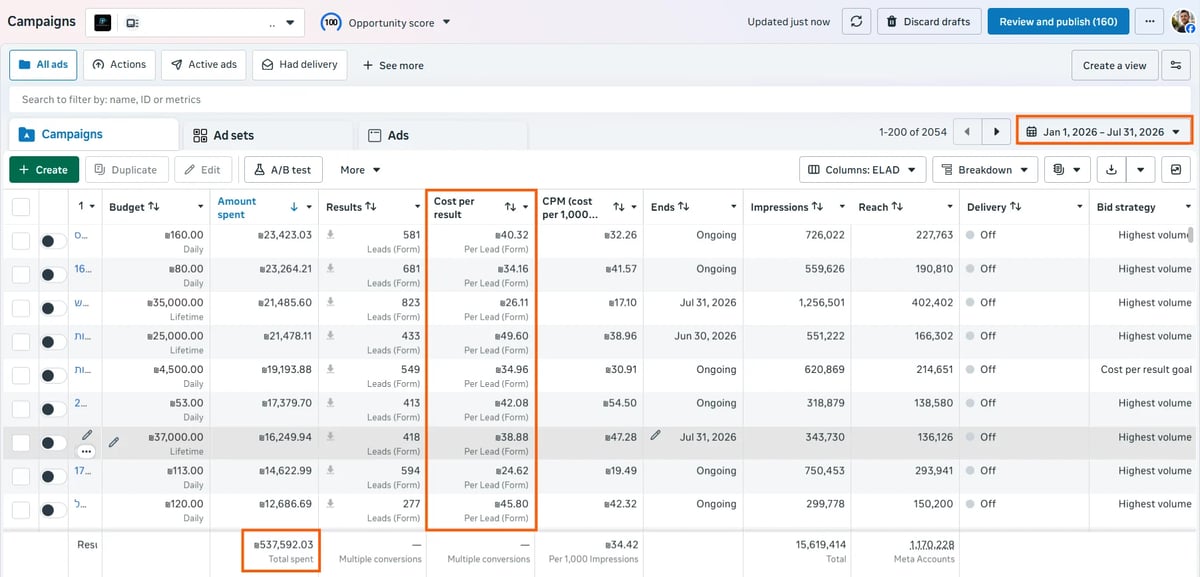Viewport: 1200px width, 577px height.
Task: Click download icon in the 413 results row
Action: pyautogui.click(x=331, y=403)
